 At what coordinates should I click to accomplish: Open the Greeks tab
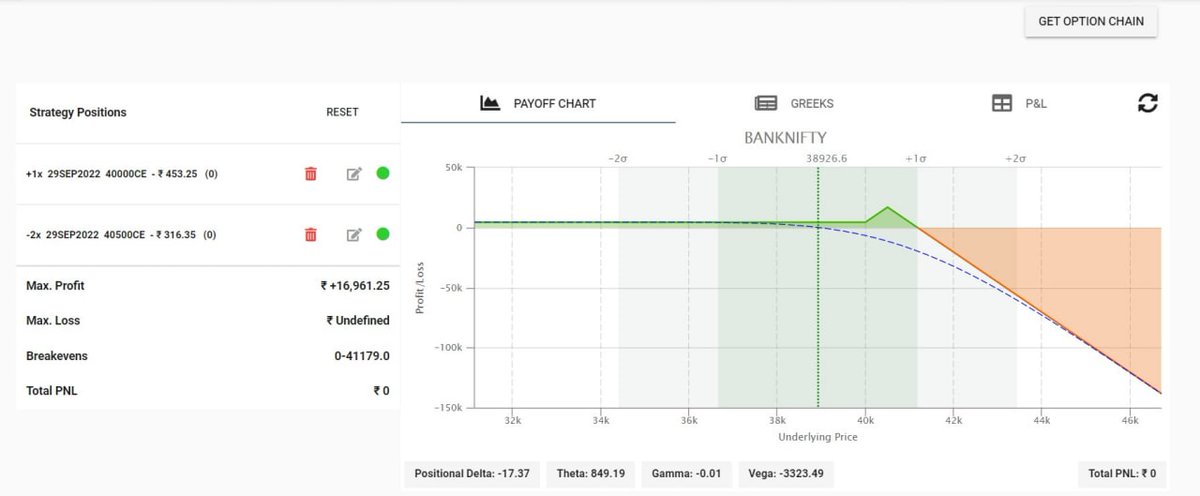click(x=794, y=103)
